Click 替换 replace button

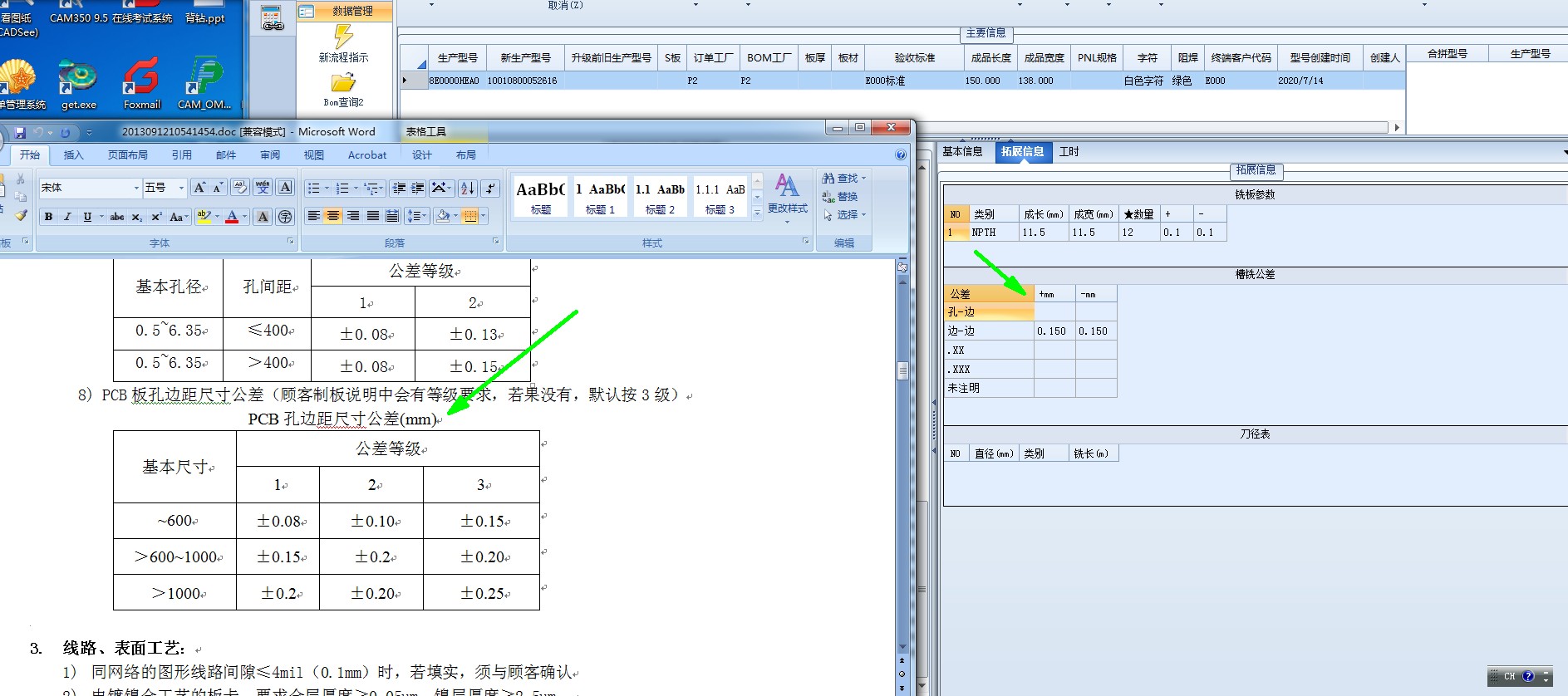pyautogui.click(x=839, y=197)
